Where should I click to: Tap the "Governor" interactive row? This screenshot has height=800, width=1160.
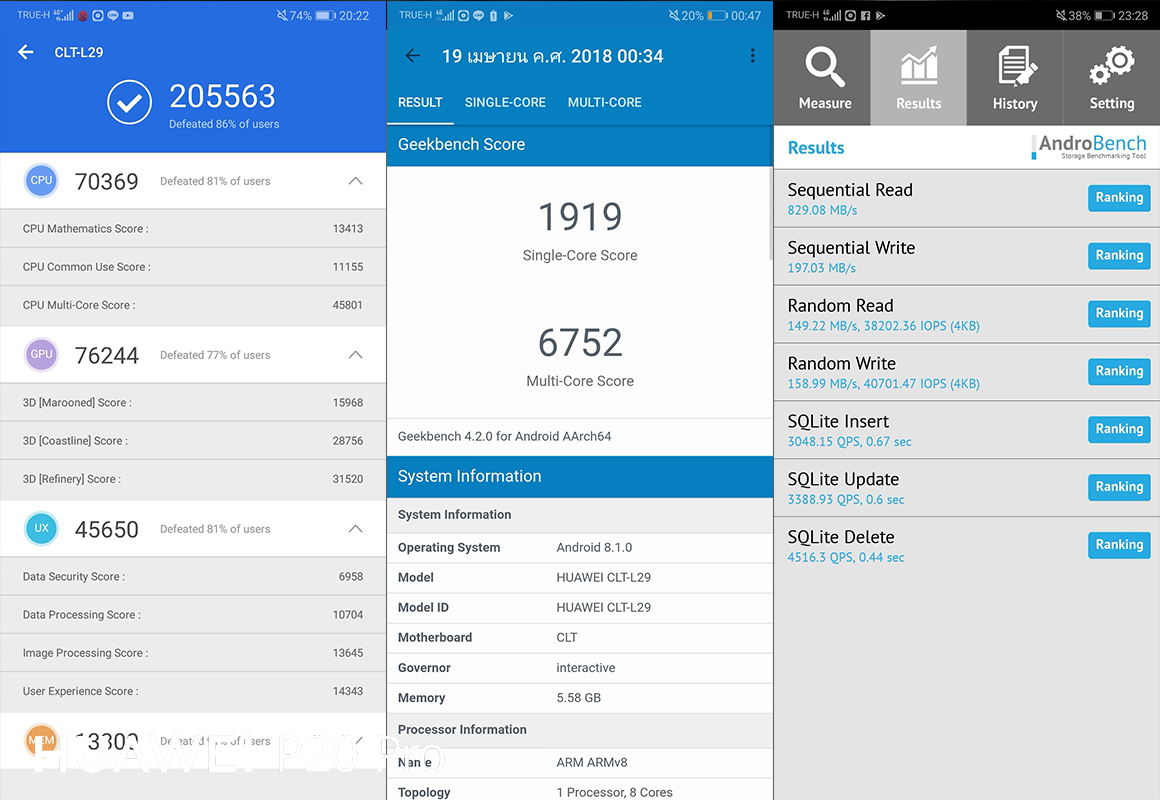coord(580,668)
